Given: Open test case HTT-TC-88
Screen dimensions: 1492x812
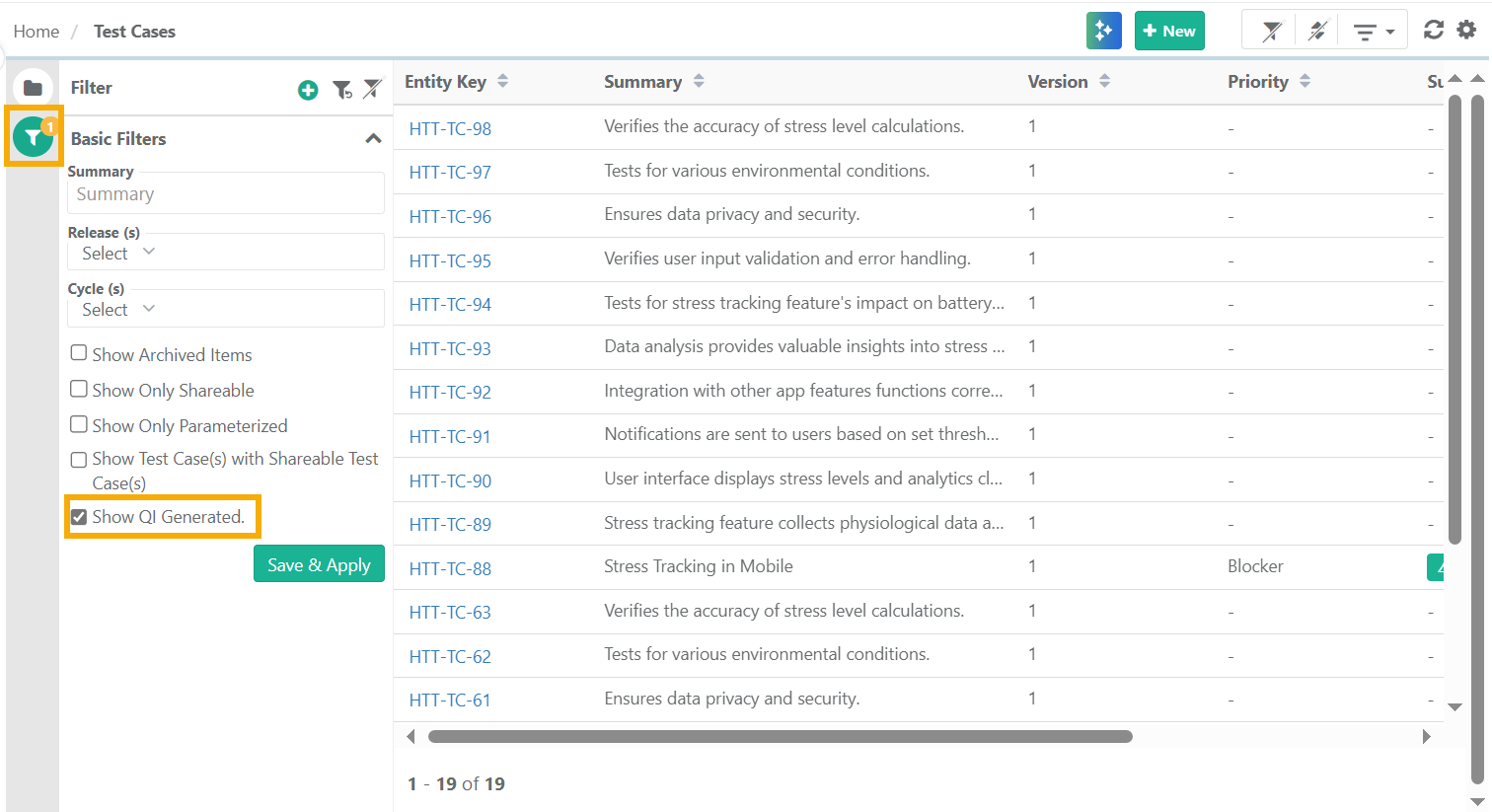Looking at the screenshot, I should point(450,568).
